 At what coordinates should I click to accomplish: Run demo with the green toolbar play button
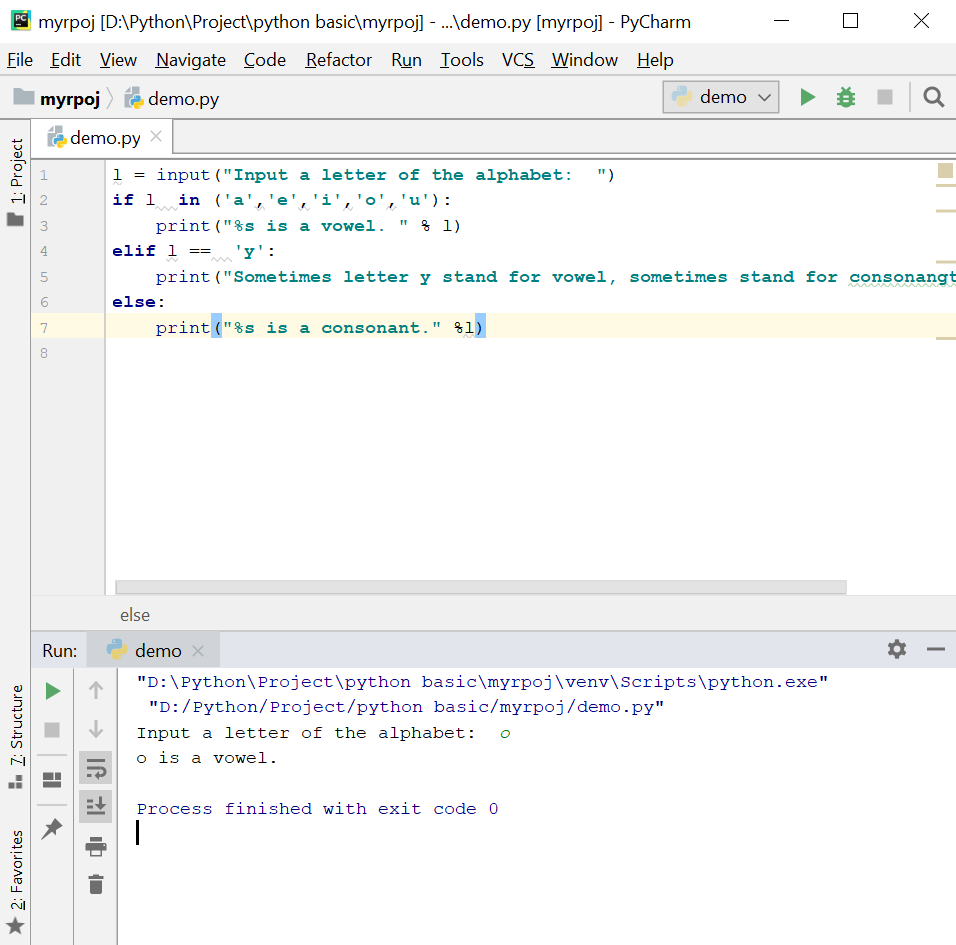pos(807,97)
